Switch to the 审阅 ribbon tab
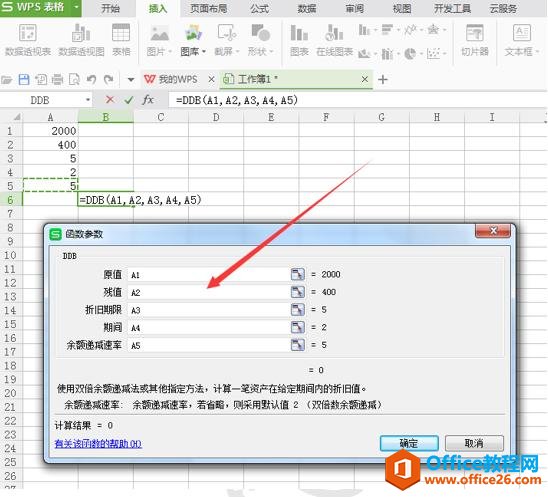 click(x=354, y=8)
